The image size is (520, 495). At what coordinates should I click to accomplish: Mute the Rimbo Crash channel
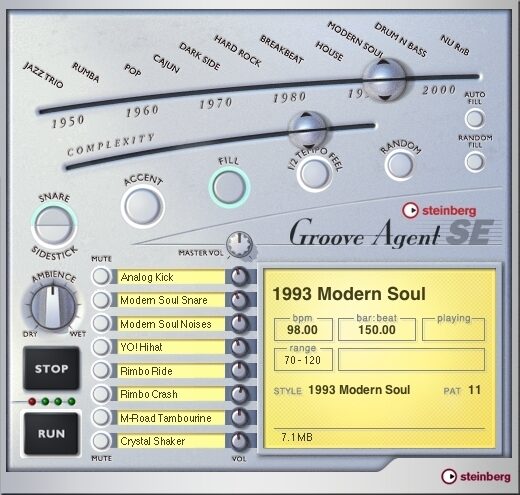coord(101,394)
